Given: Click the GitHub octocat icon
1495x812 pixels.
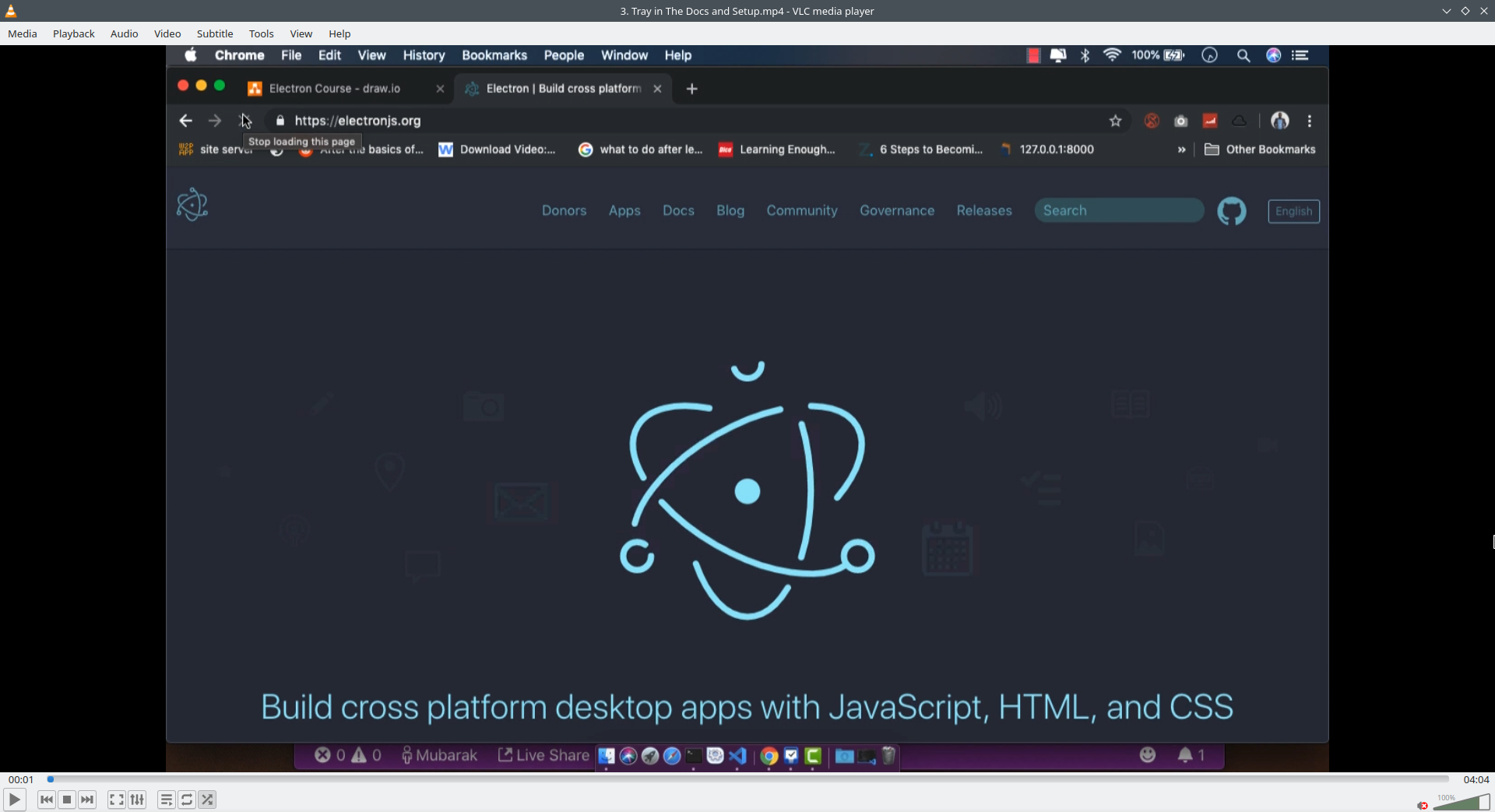Looking at the screenshot, I should pyautogui.click(x=1232, y=211).
